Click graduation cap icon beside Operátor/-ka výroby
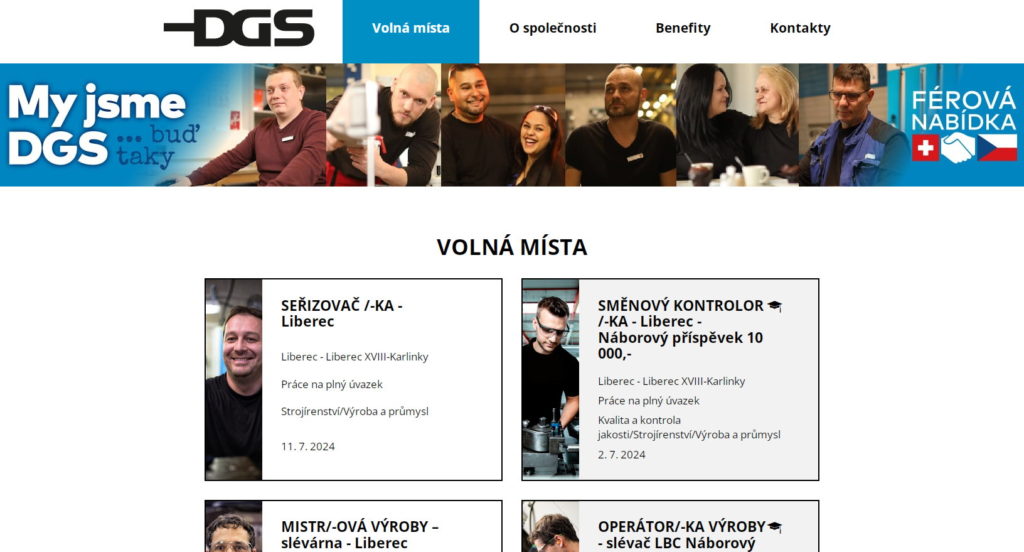Screen dimensions: 1024x552 [x=775, y=527]
